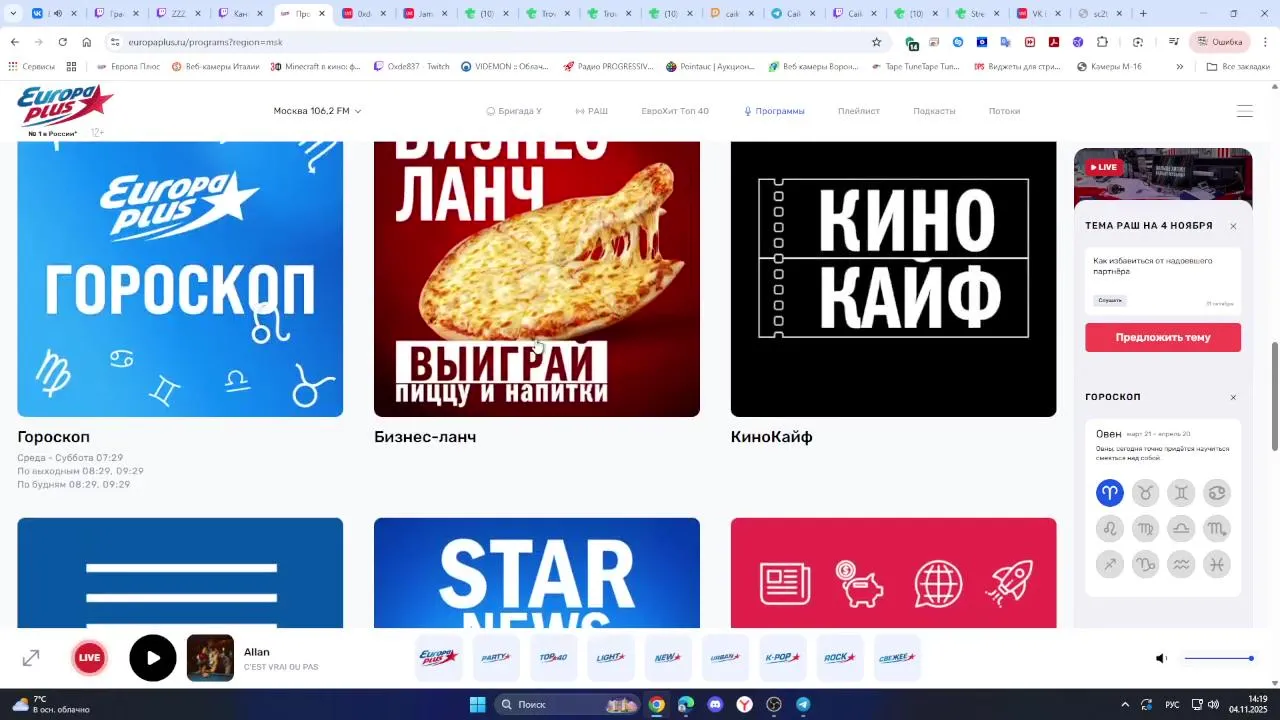Screen dimensions: 1280x720
Task: Select the Capricorn zodiac sign icon
Action: (x=1145, y=565)
